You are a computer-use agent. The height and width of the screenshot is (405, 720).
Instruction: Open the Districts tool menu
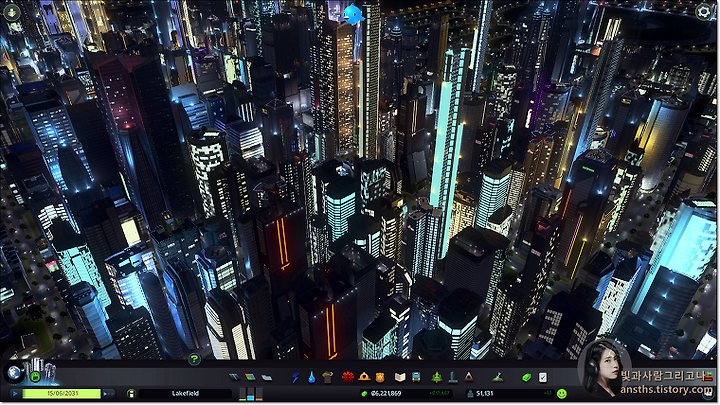point(267,377)
